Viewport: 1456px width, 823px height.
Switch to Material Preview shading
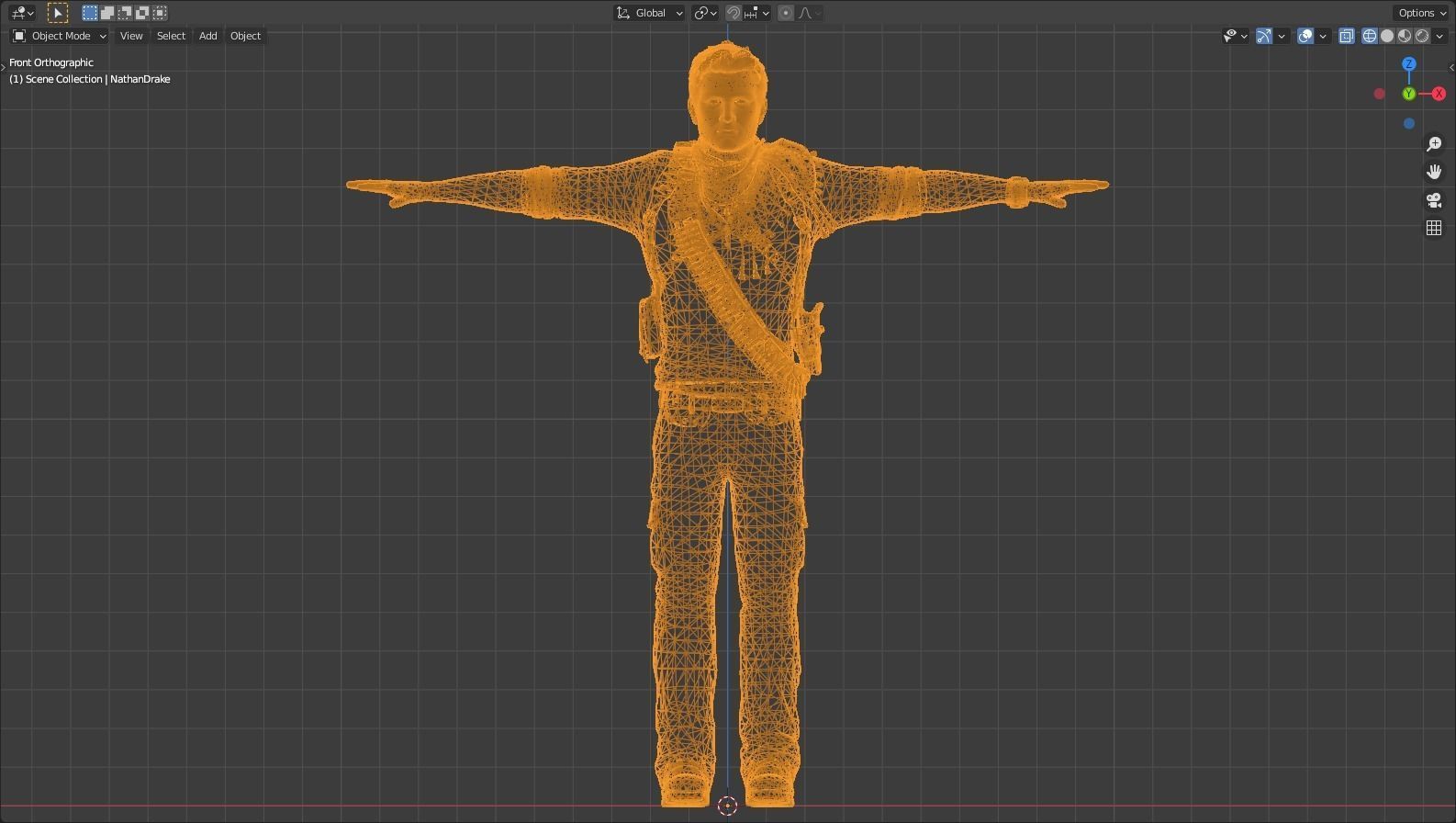click(1405, 36)
